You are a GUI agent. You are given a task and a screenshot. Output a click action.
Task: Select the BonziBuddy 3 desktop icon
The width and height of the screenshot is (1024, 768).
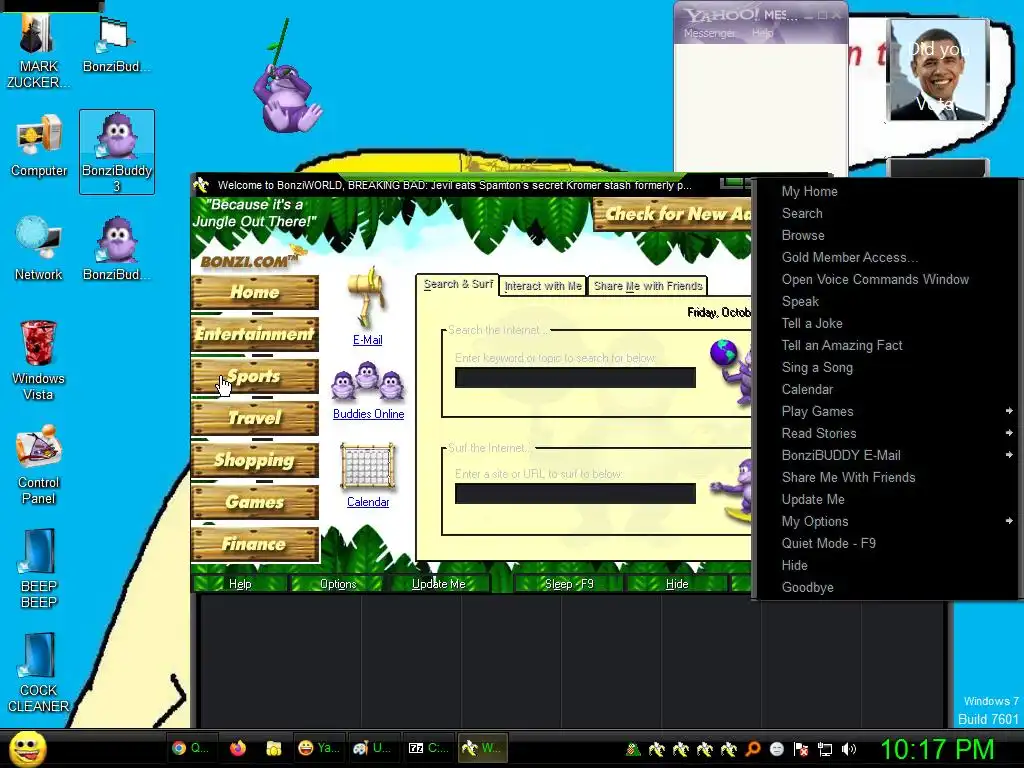point(117,152)
